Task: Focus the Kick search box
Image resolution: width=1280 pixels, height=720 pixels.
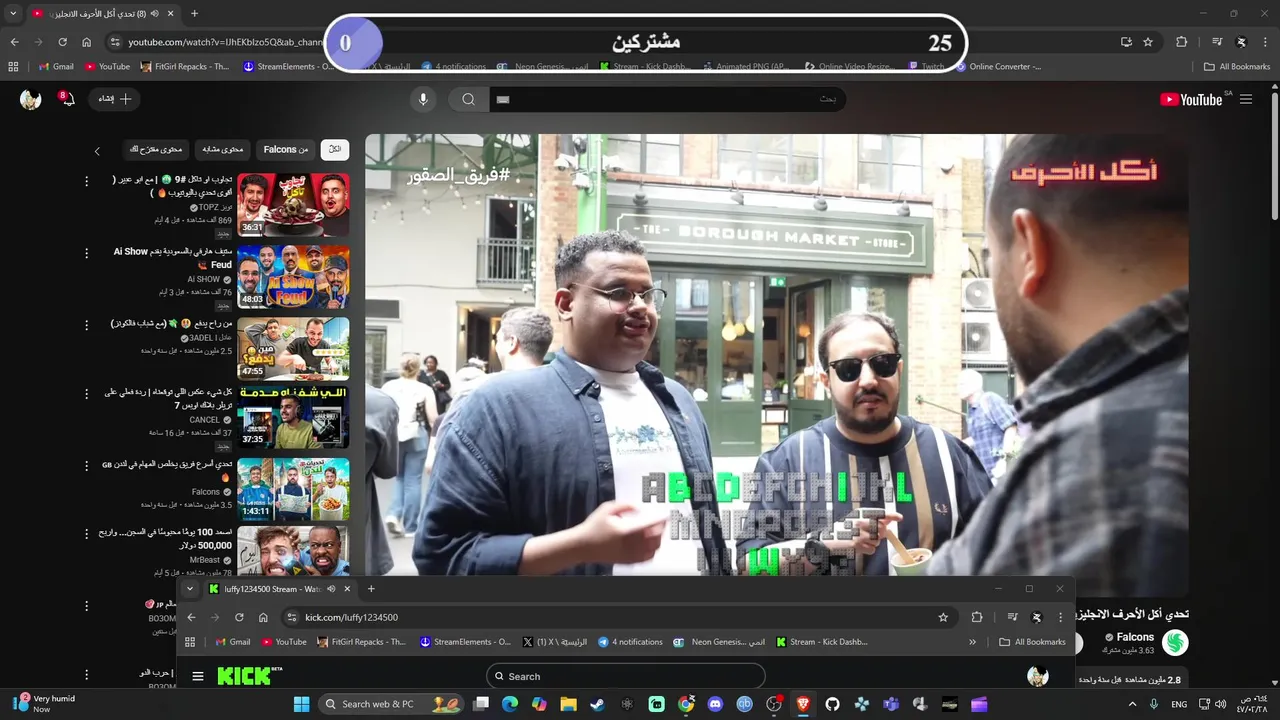Action: tap(626, 676)
